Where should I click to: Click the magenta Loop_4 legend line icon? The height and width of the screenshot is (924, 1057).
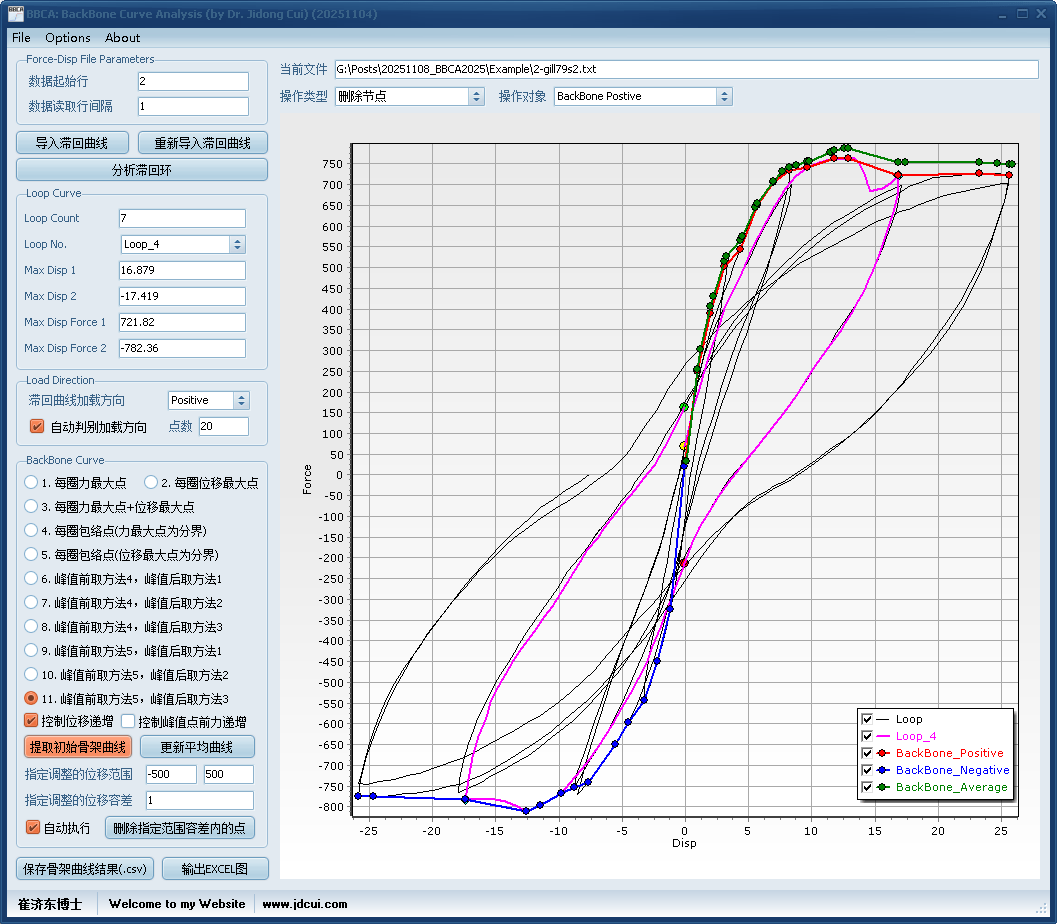(x=882, y=736)
